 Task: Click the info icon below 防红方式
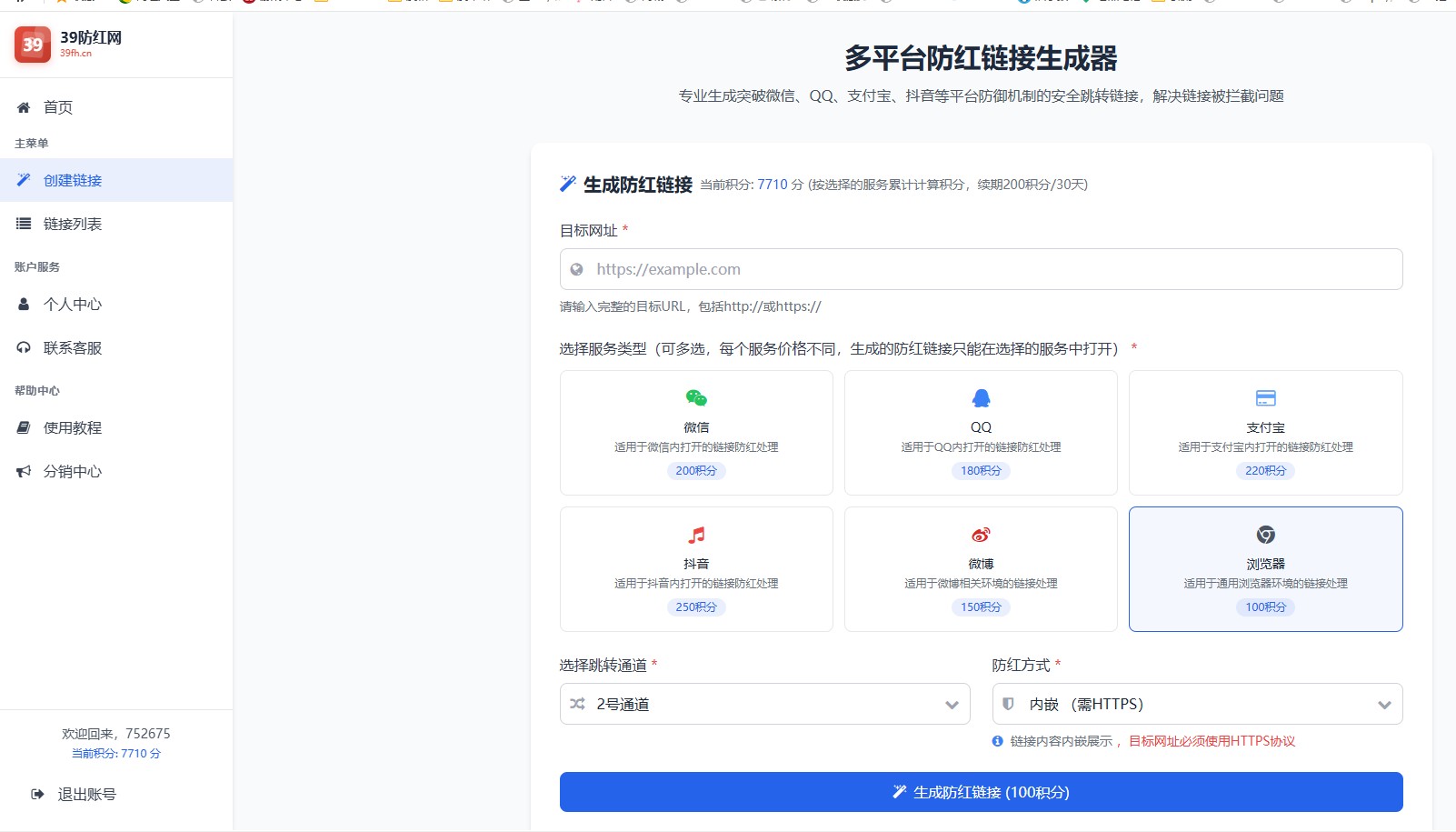(x=997, y=741)
